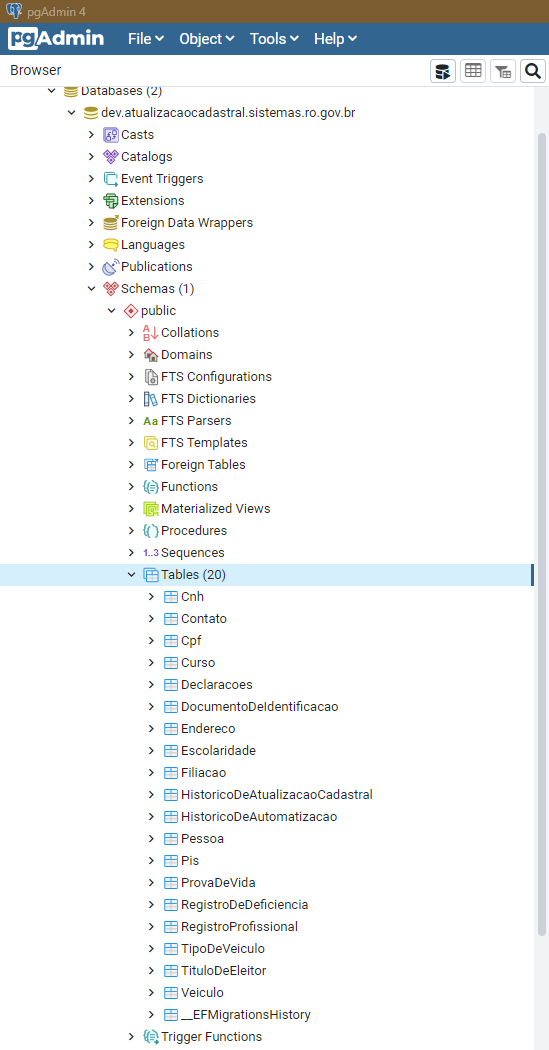
Task: Click the Functions node icon
Action: pos(151,487)
